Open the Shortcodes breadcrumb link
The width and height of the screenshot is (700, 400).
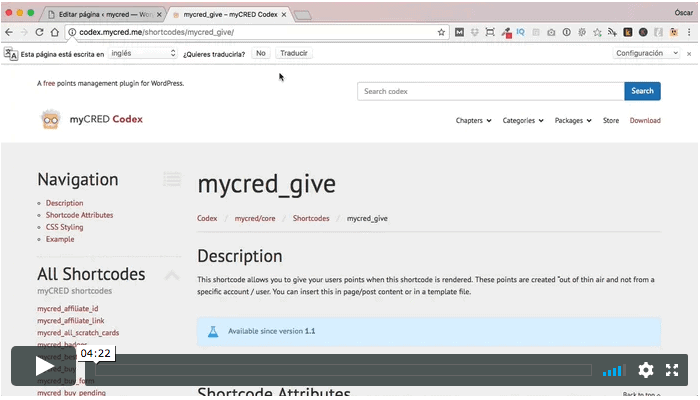click(311, 218)
